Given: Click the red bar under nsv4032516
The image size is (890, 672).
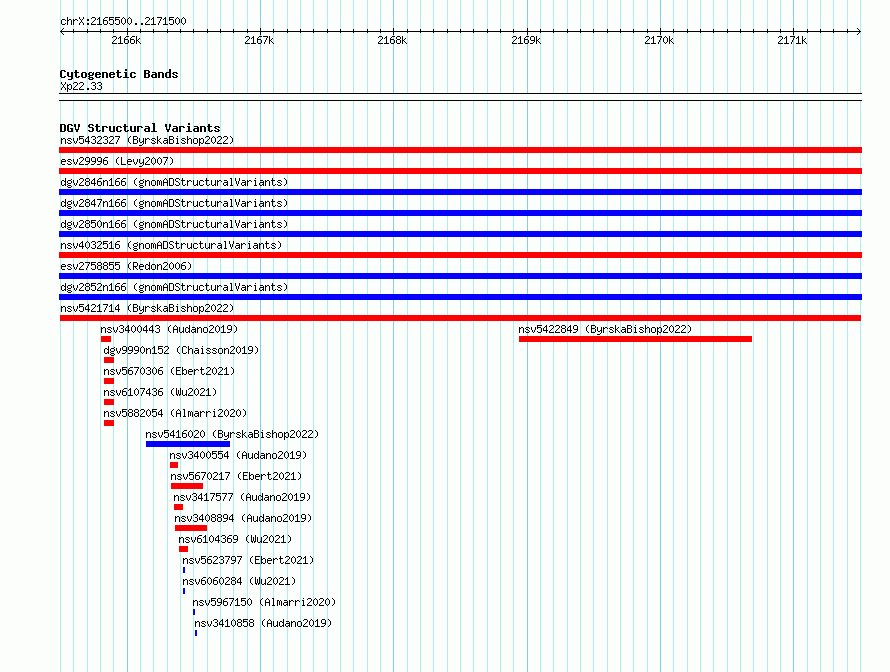Looking at the screenshot, I should coord(460,255).
